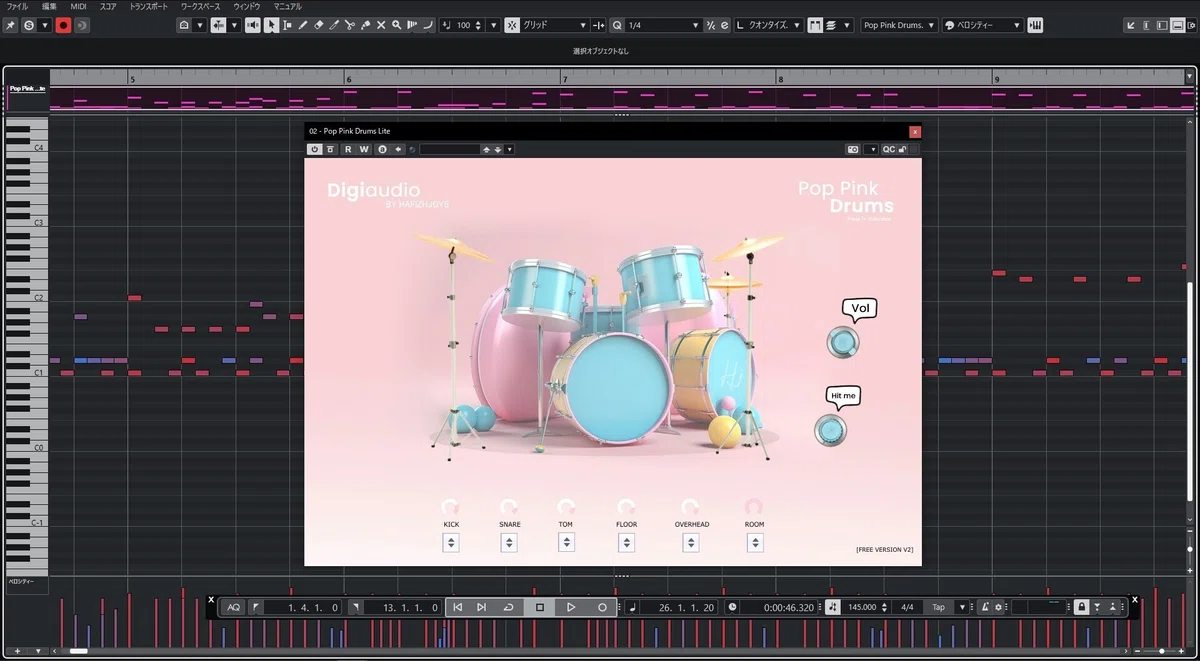Click the OVERHEAD up/down stepper
This screenshot has height=661, width=1200.
click(691, 543)
